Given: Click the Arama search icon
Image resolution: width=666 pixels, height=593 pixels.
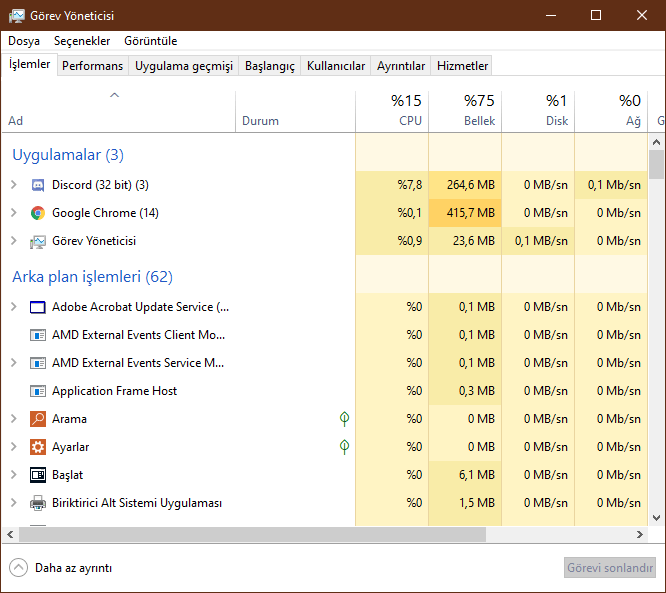Looking at the screenshot, I should 38,419.
